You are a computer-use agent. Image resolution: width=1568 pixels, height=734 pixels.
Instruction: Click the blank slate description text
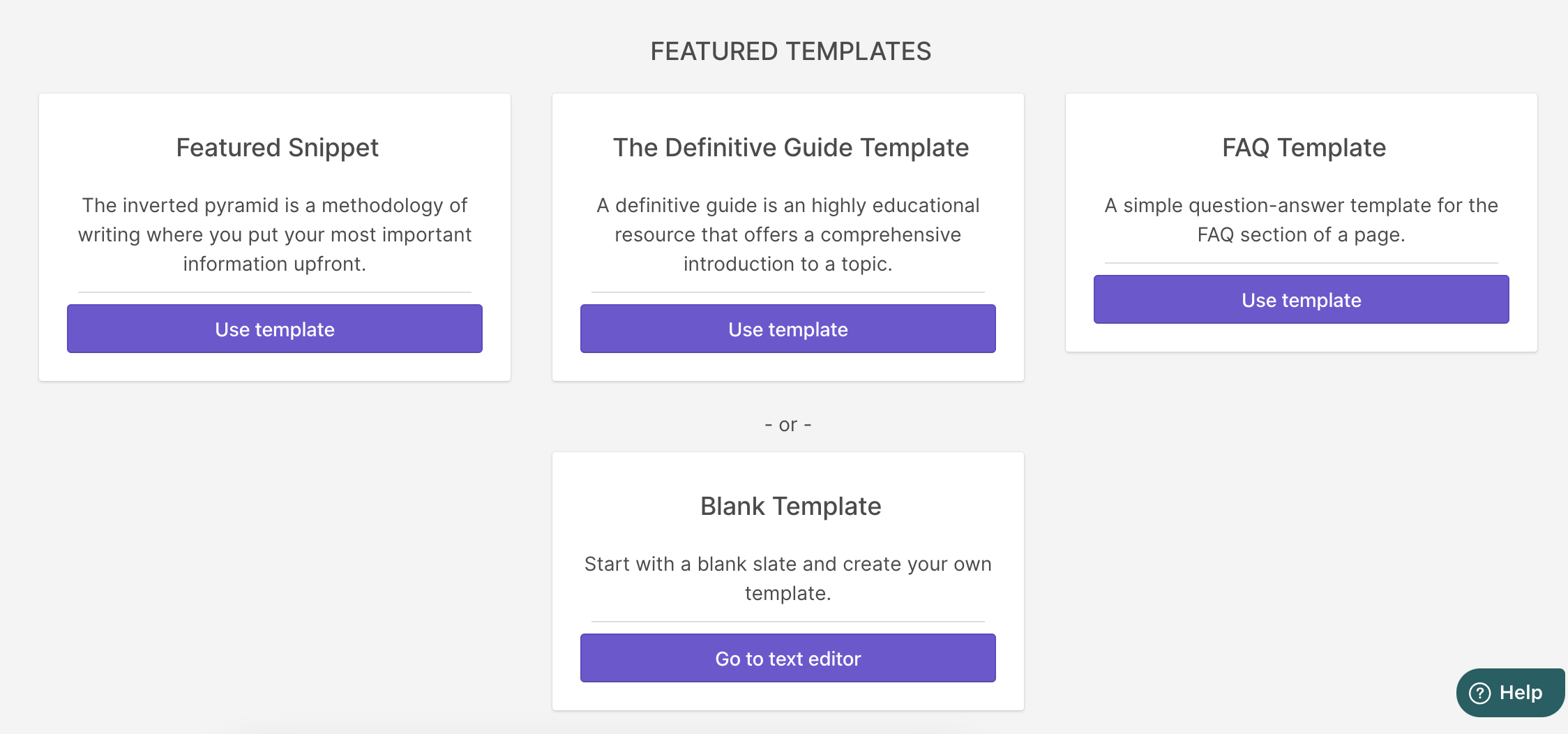tap(788, 578)
